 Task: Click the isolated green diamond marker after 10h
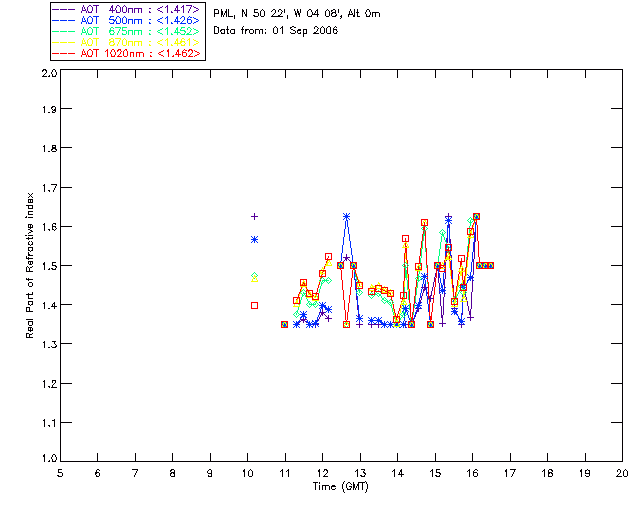254,276
